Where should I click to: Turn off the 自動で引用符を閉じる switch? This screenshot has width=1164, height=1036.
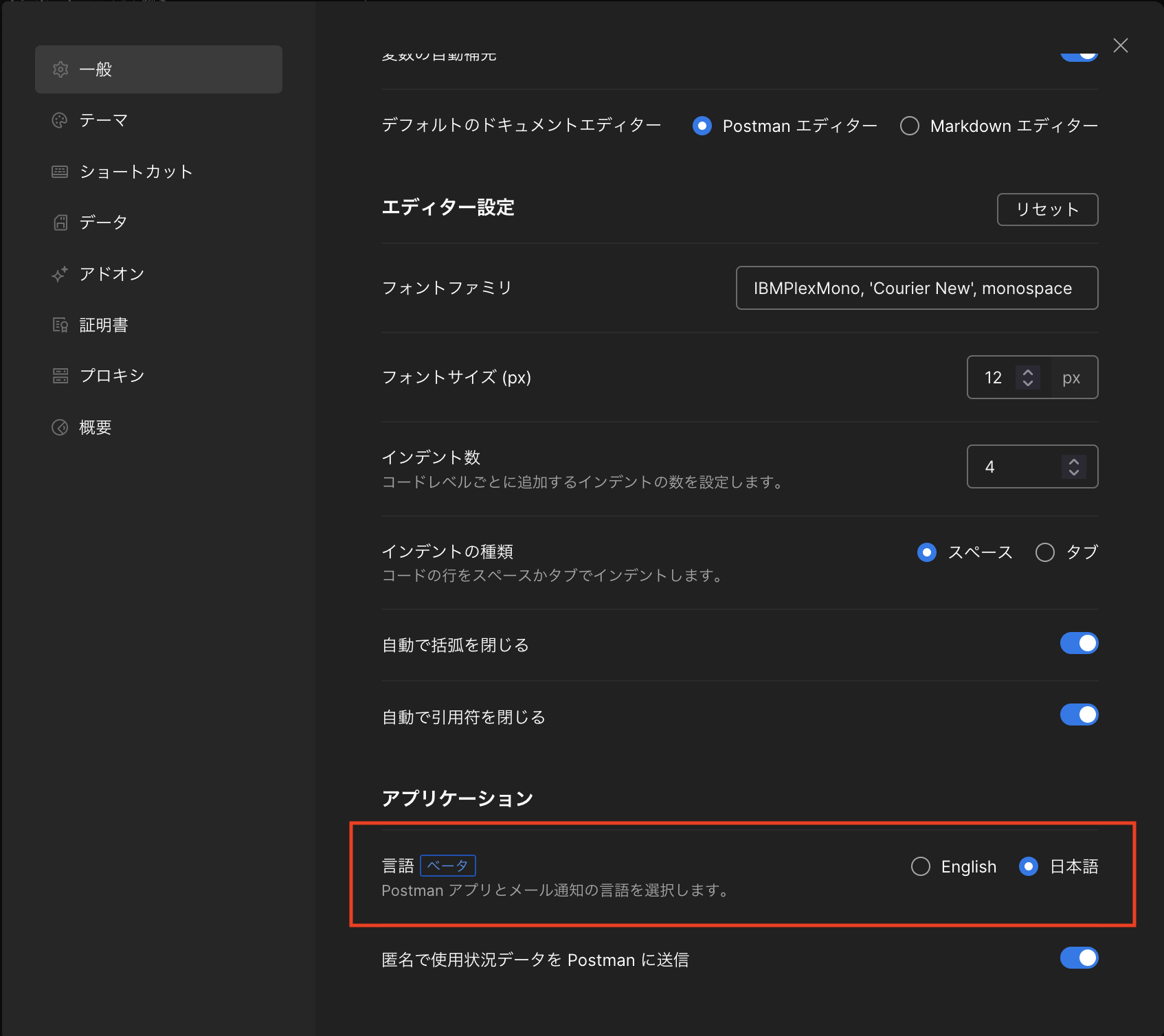click(1079, 714)
